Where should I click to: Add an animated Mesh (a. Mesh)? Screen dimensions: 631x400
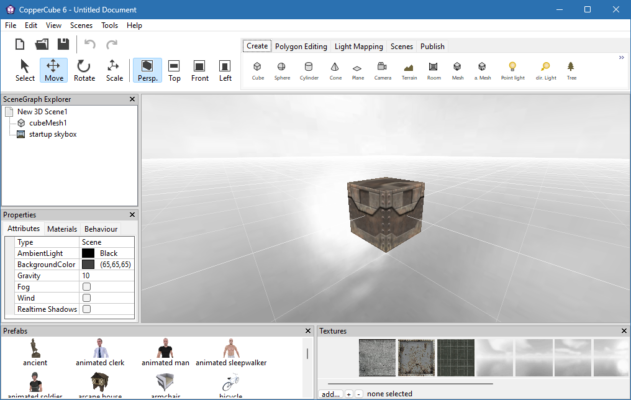(x=482, y=71)
